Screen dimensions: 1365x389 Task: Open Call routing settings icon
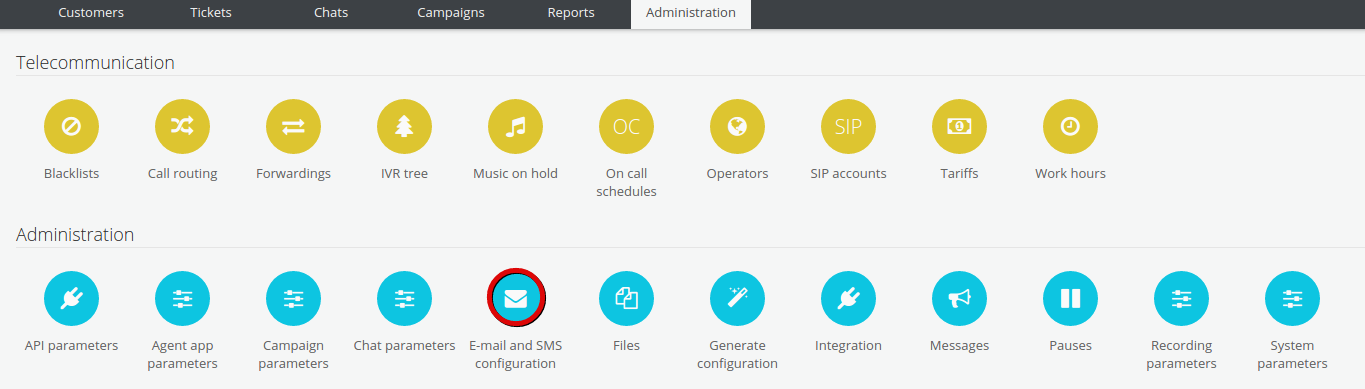click(x=183, y=127)
